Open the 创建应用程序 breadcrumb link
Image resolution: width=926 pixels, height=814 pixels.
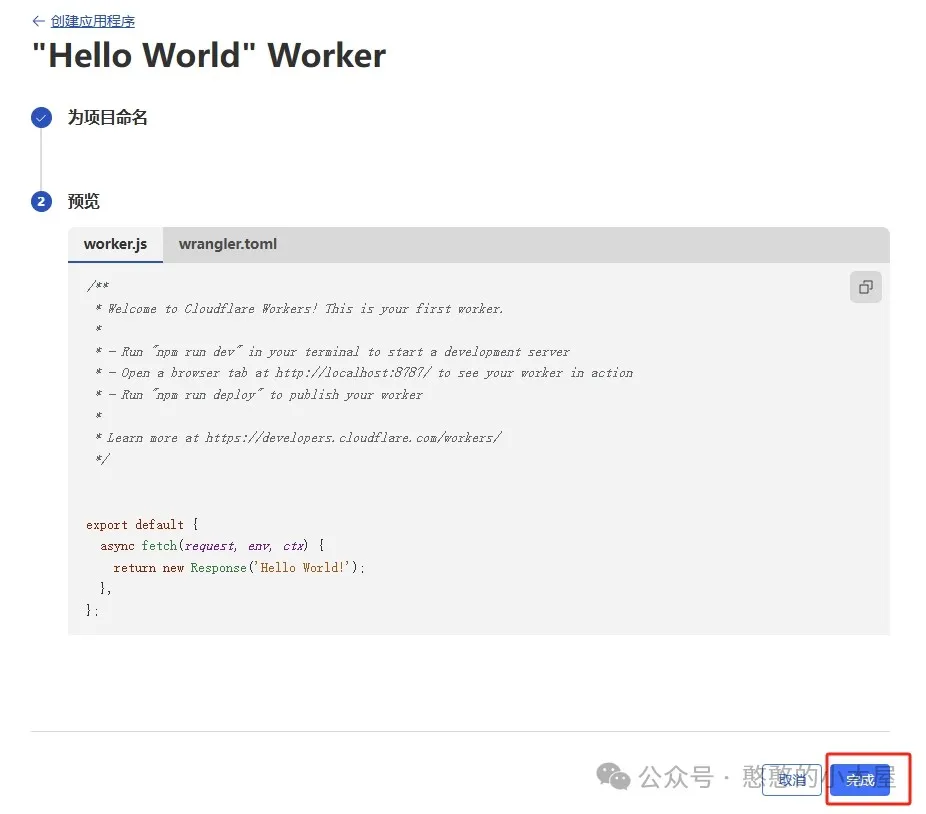click(93, 21)
